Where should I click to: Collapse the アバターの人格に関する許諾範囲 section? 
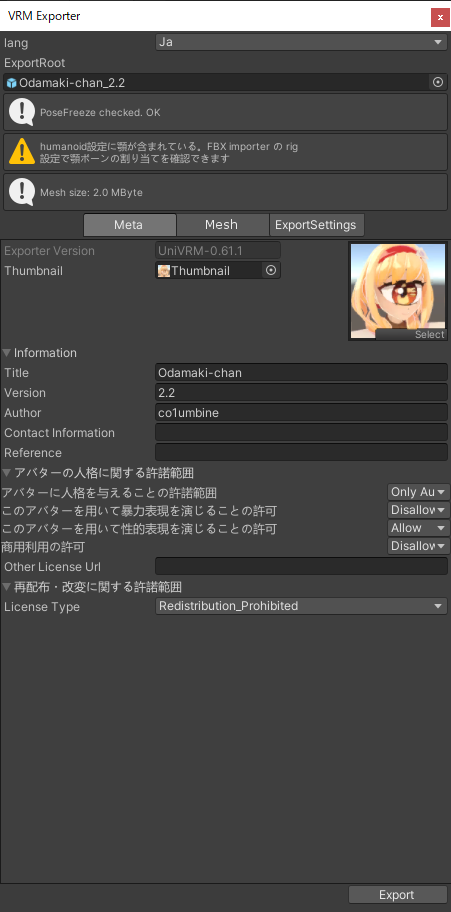tap(7, 472)
